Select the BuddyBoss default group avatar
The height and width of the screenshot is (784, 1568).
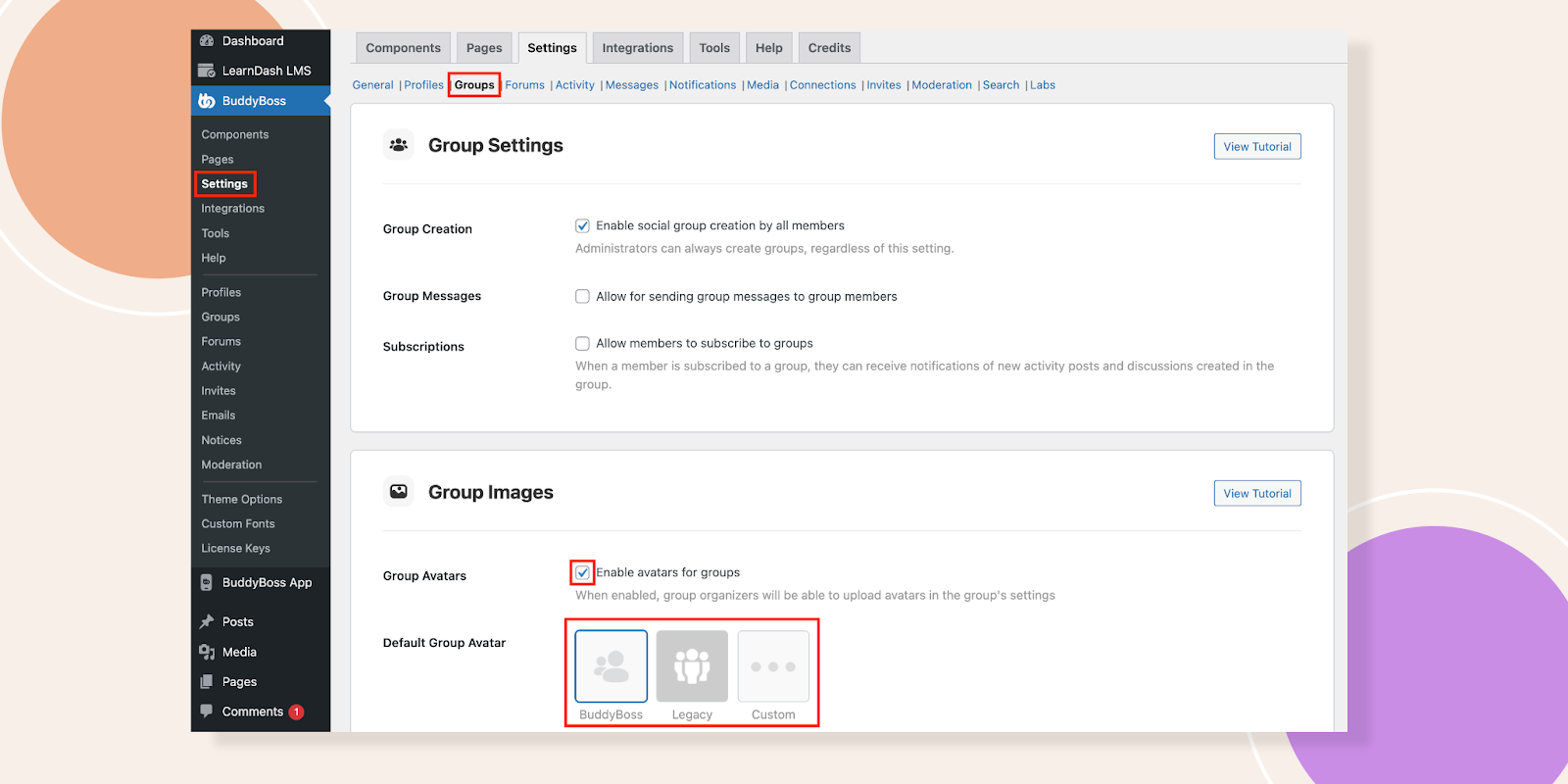coord(612,666)
